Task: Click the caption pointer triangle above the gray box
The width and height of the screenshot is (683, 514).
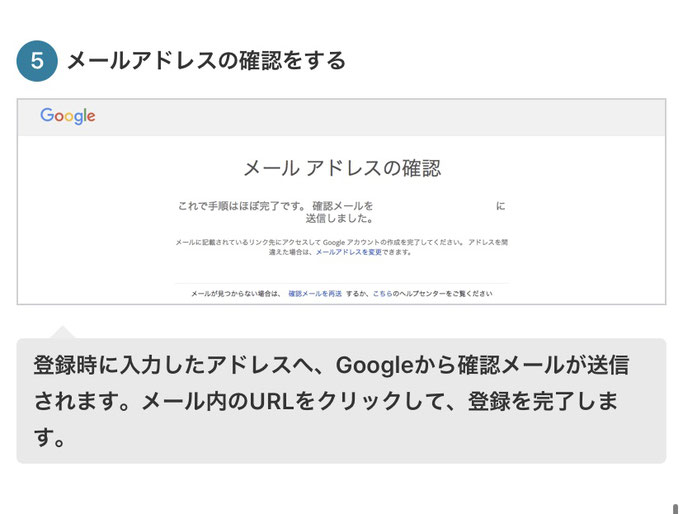Action: (63, 332)
